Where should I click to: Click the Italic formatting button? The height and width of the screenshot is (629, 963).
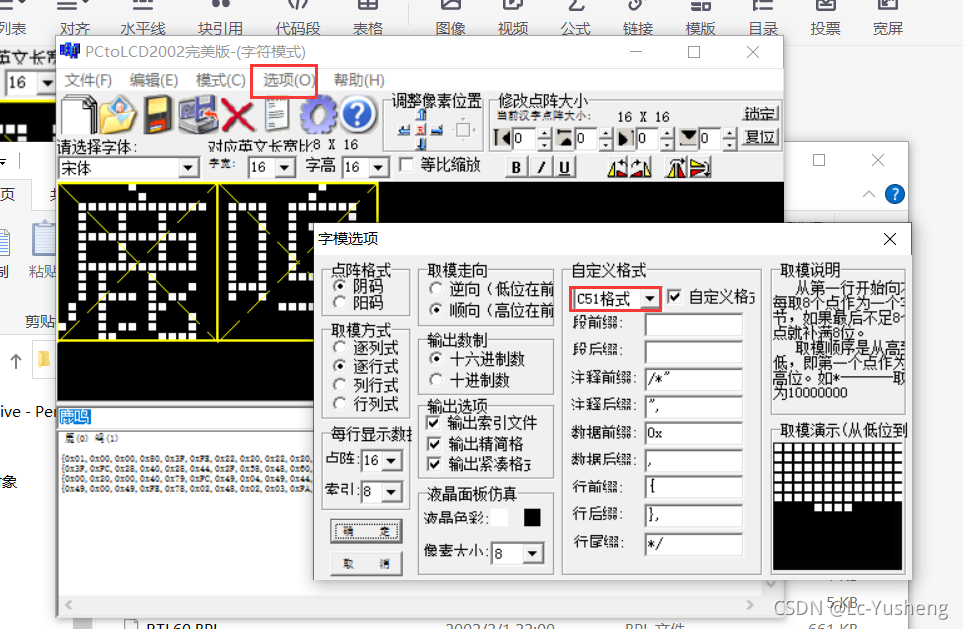(541, 167)
